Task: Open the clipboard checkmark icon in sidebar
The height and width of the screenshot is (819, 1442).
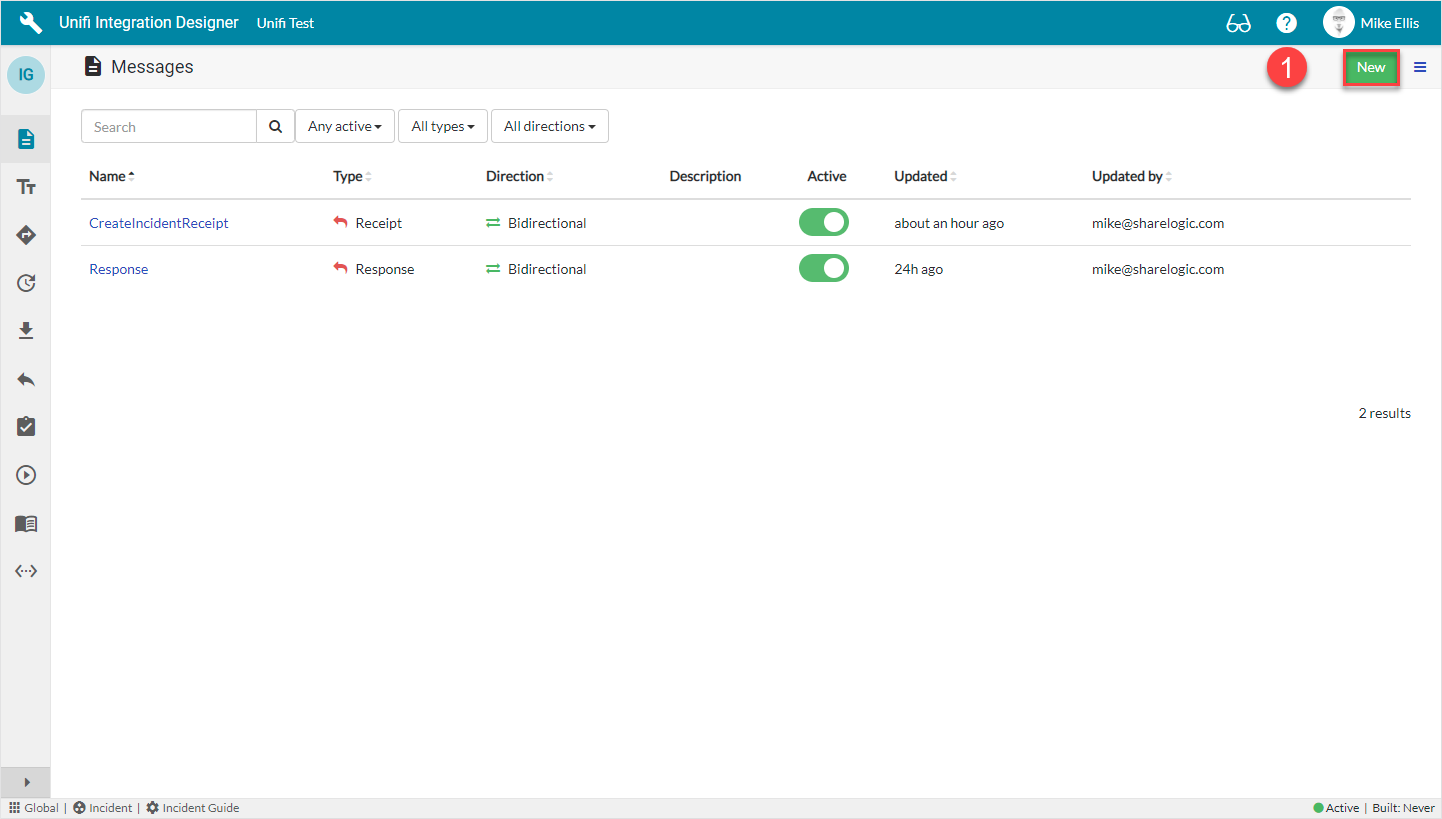Action: [x=26, y=427]
